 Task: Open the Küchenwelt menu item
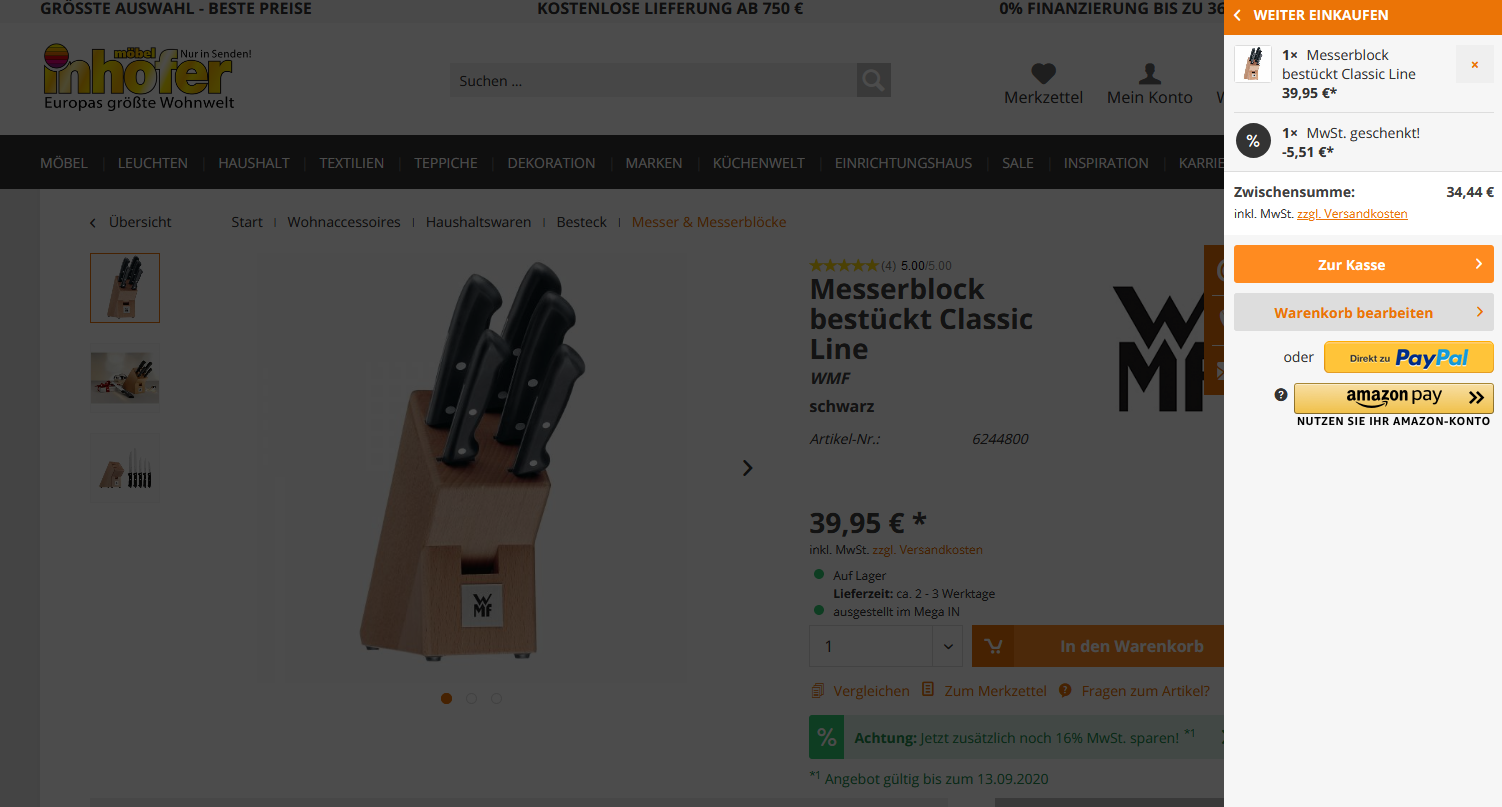pyautogui.click(x=758, y=163)
